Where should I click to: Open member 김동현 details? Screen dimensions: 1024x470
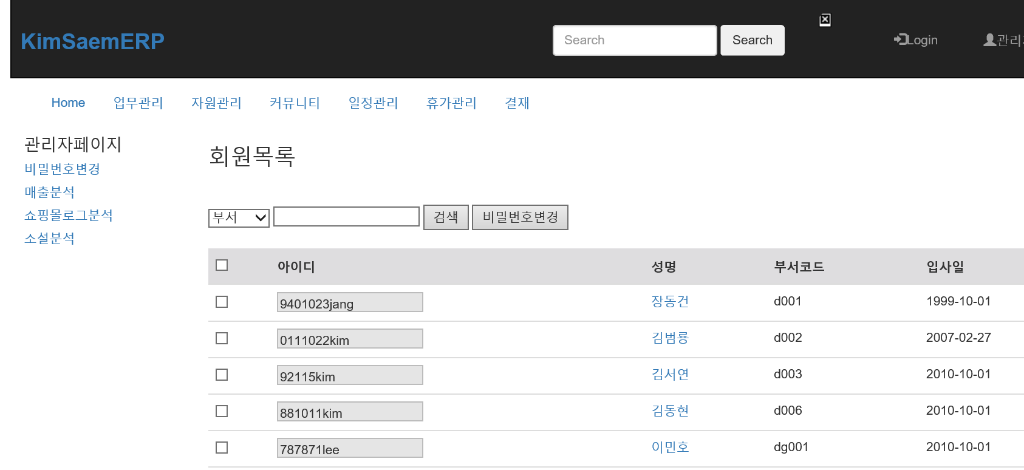coord(670,411)
